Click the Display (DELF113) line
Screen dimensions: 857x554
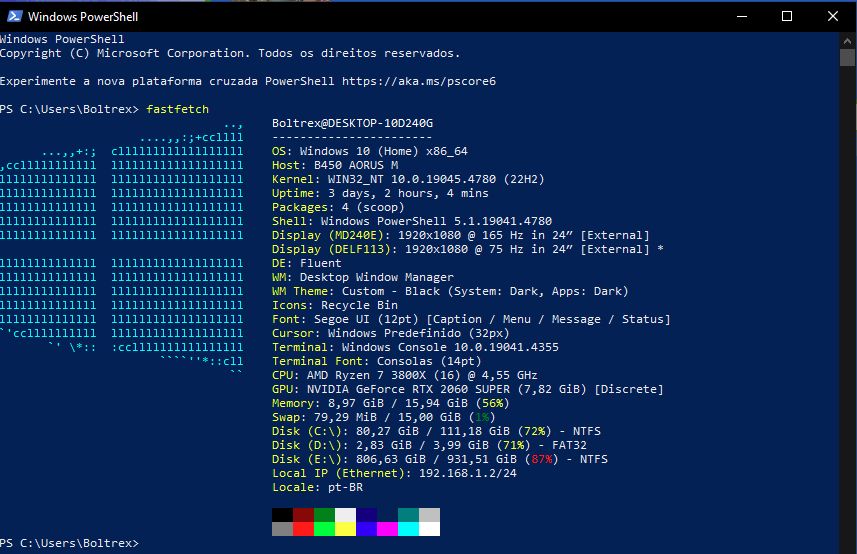coord(468,250)
